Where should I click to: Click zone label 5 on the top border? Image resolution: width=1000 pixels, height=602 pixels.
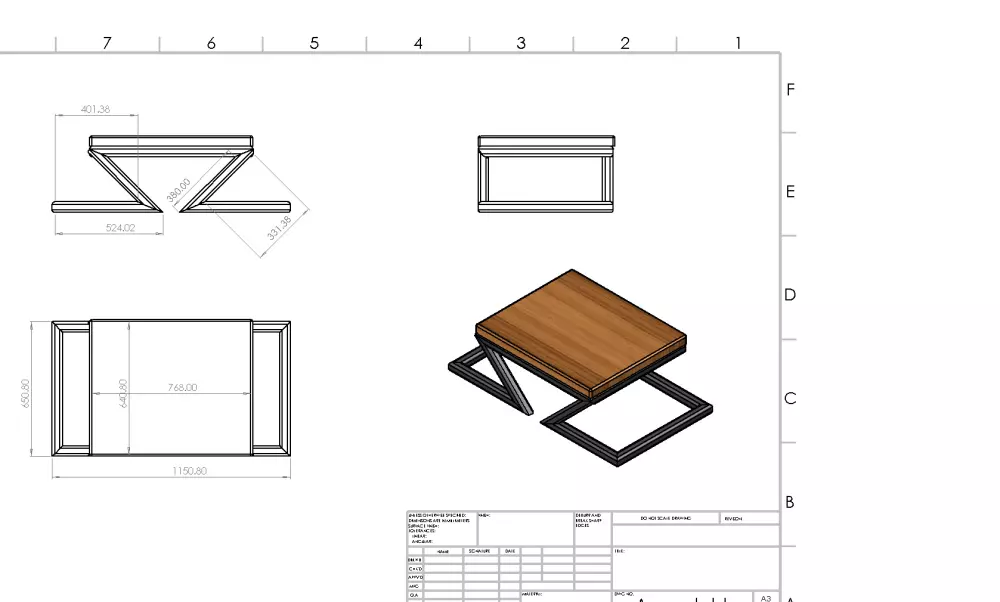314,43
